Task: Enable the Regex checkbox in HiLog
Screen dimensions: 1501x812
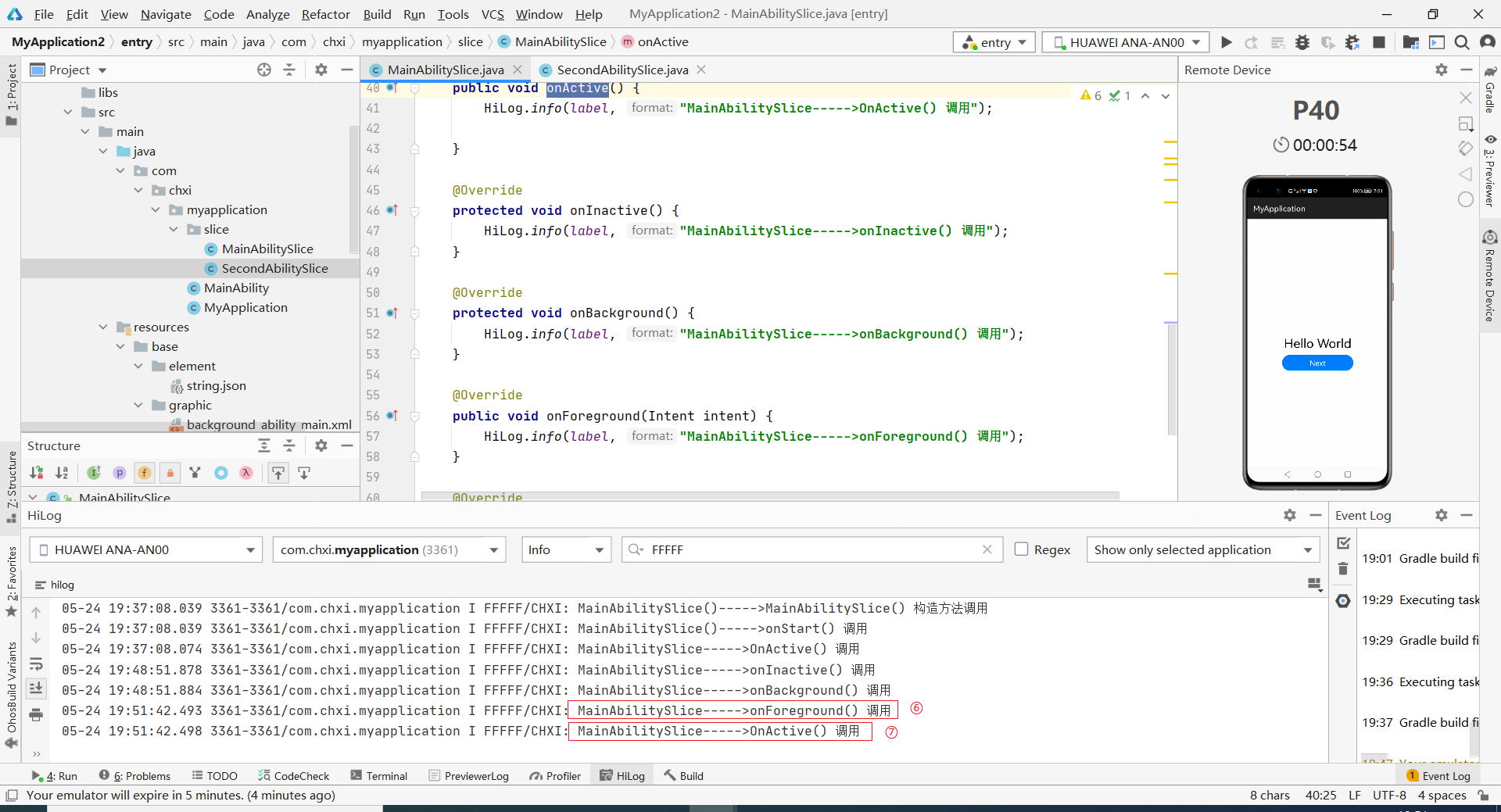Action: click(1021, 549)
